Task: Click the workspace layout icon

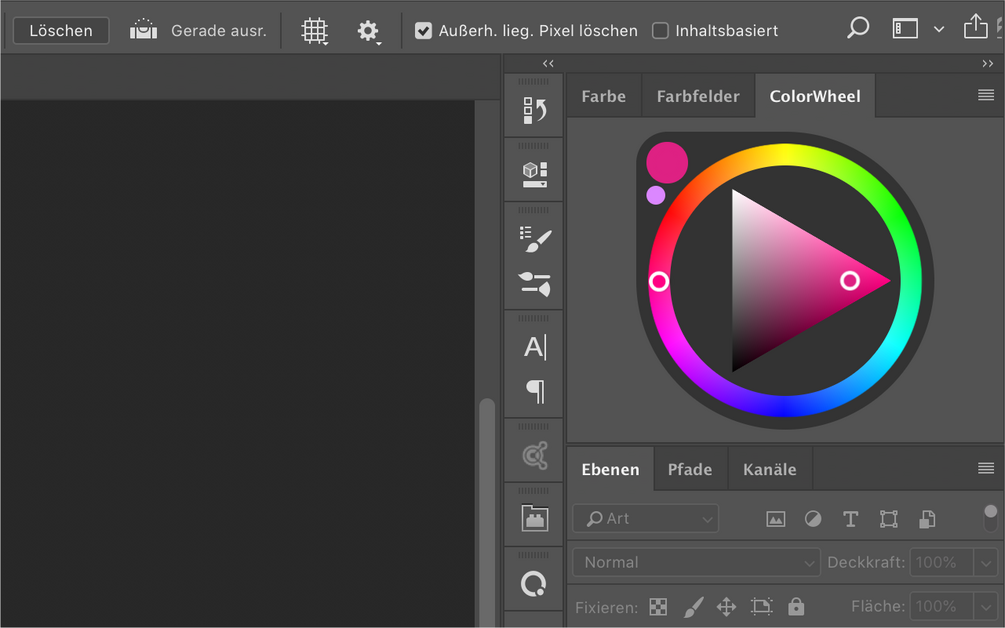Action: [905, 28]
